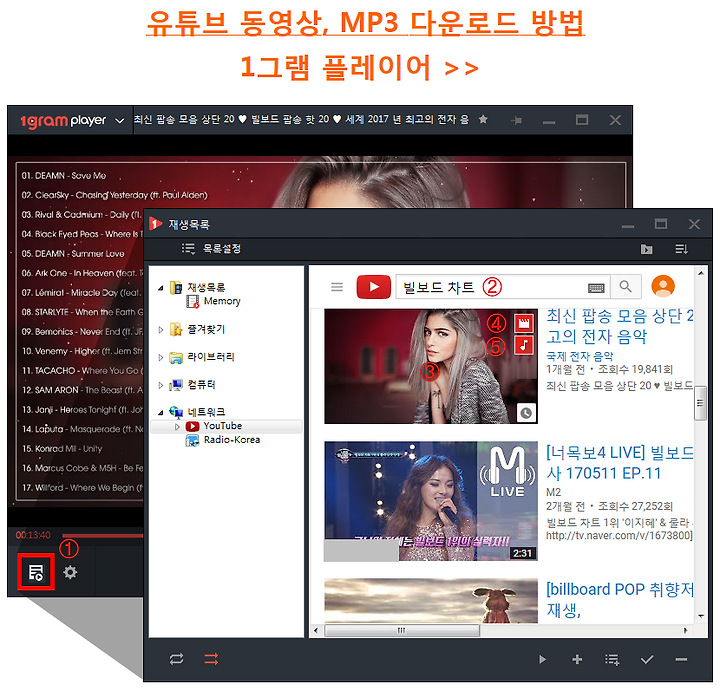
Task: Maximize the 1gram player window
Action: point(582,120)
